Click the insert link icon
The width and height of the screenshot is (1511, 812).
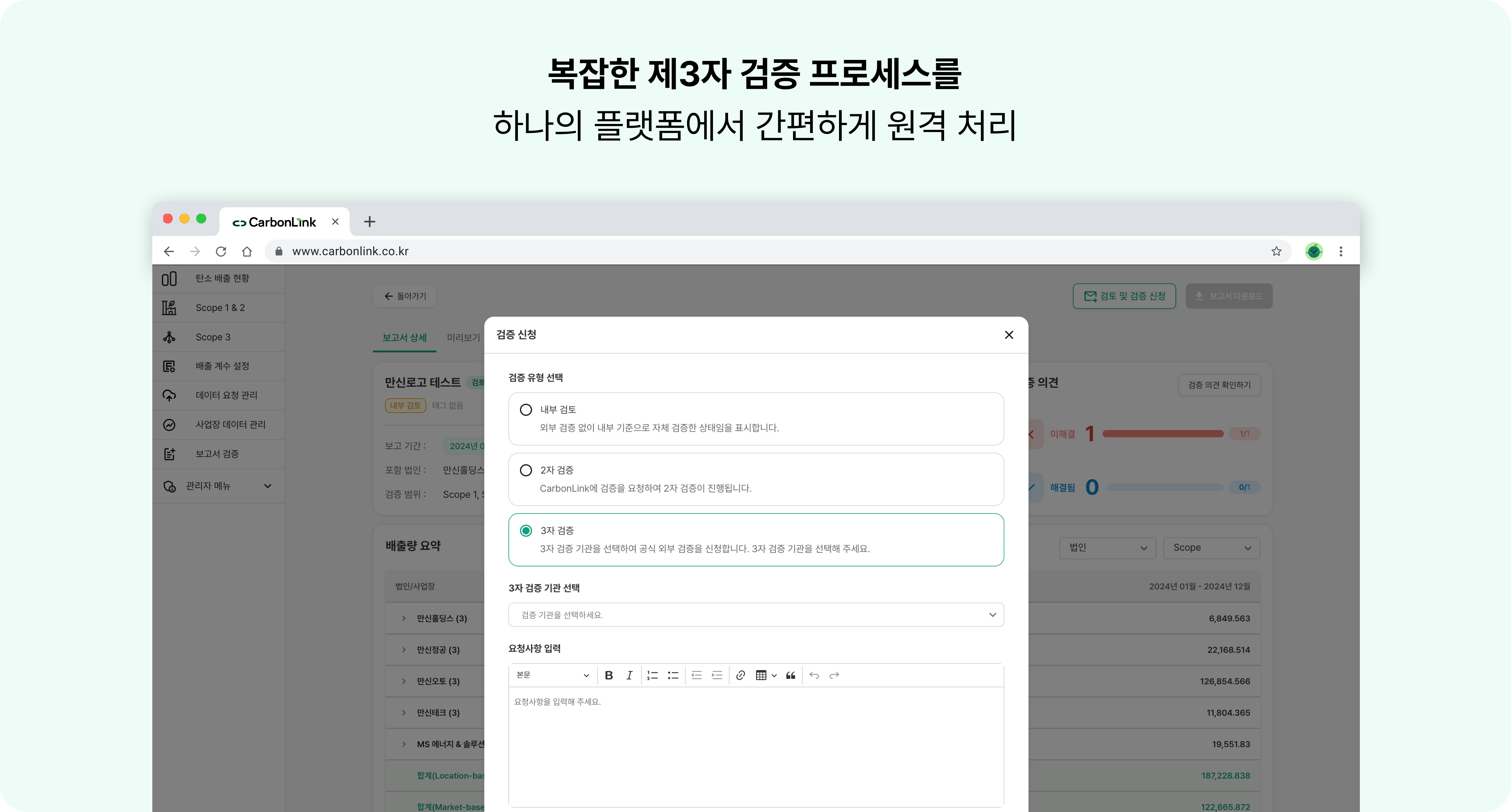coord(740,675)
